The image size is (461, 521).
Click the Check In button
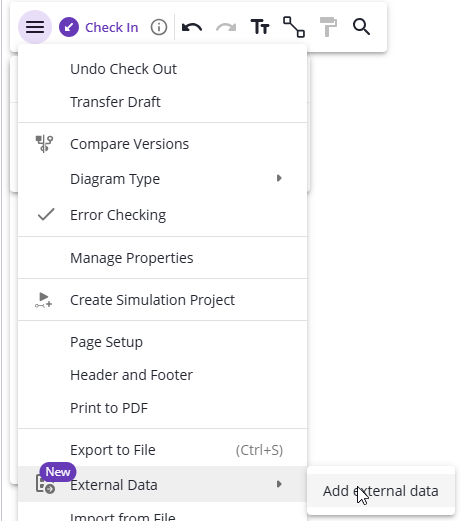(99, 27)
